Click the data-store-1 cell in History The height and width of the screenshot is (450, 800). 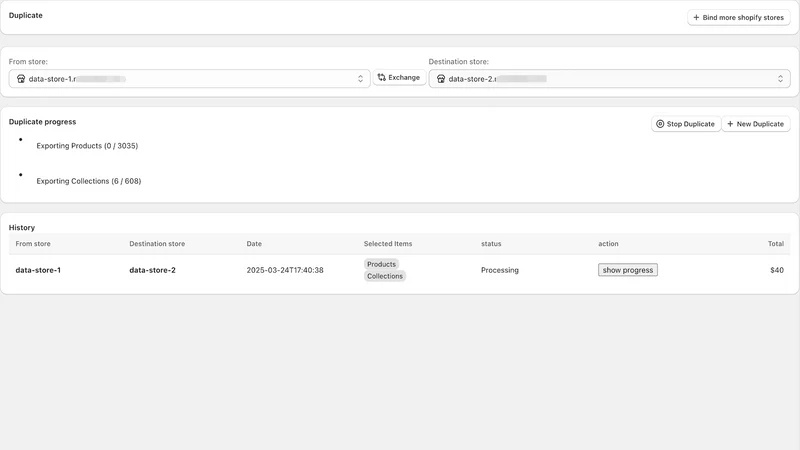pyautogui.click(x=38, y=270)
